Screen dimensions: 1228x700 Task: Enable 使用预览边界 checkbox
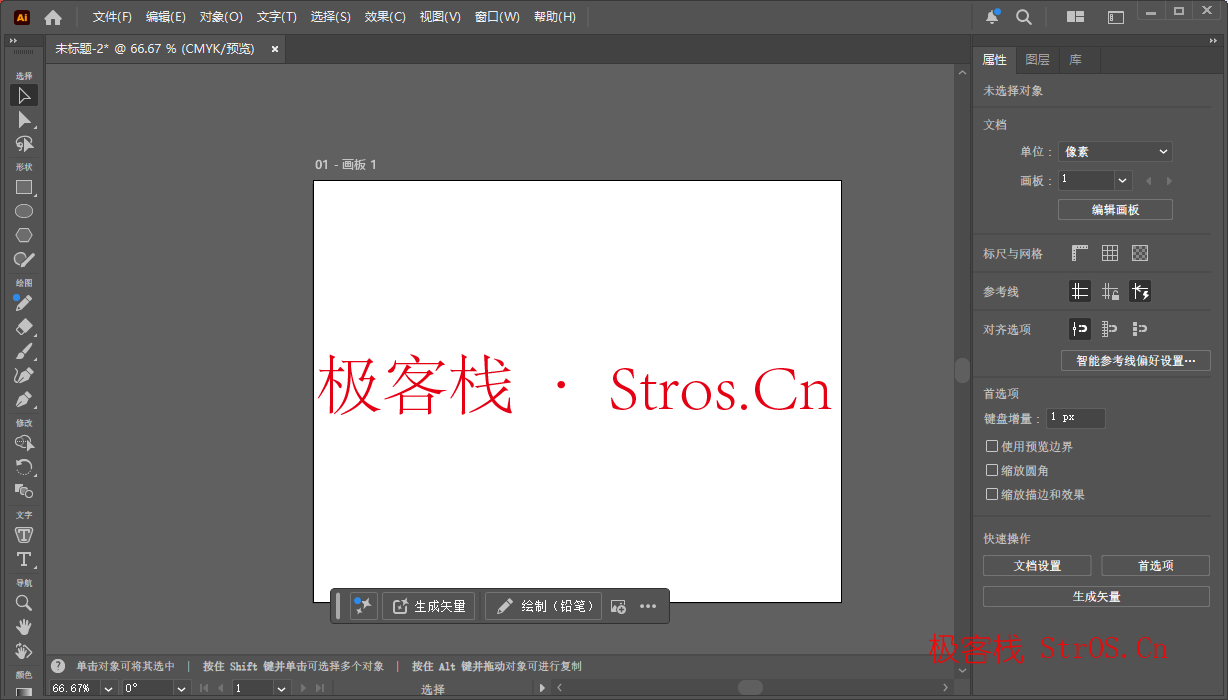pyautogui.click(x=992, y=446)
